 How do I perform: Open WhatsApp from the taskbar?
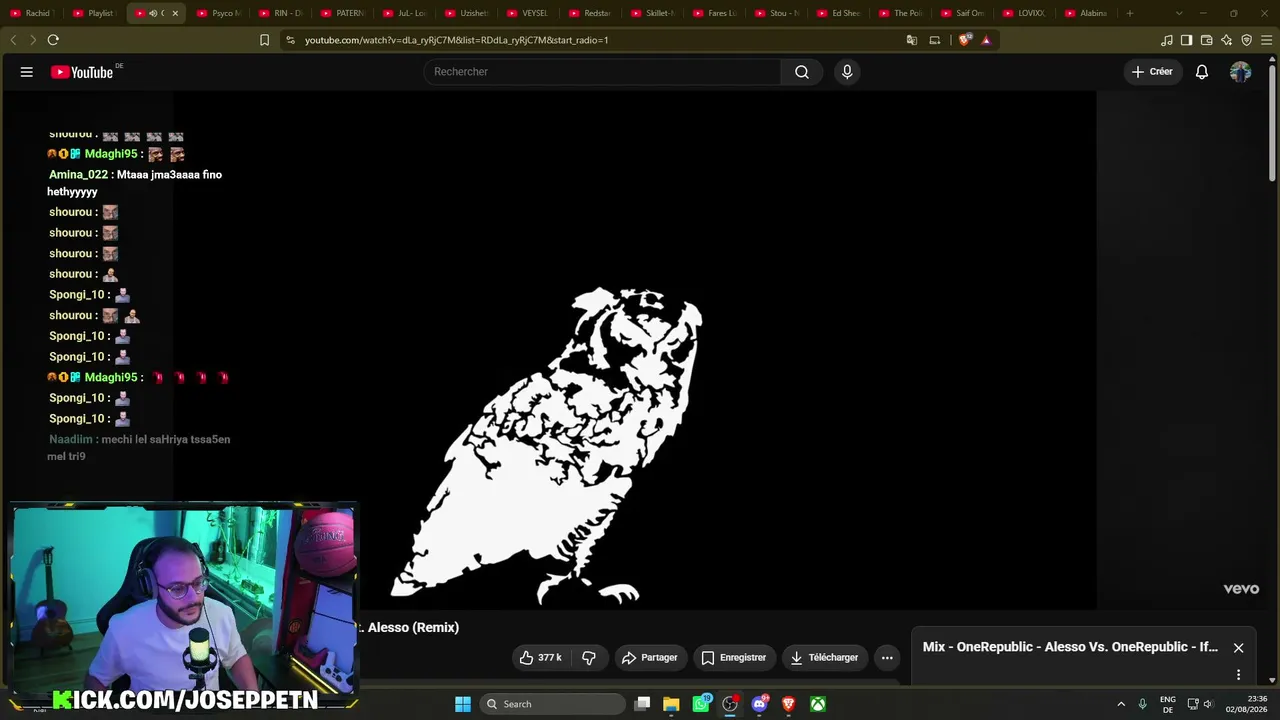[701, 704]
